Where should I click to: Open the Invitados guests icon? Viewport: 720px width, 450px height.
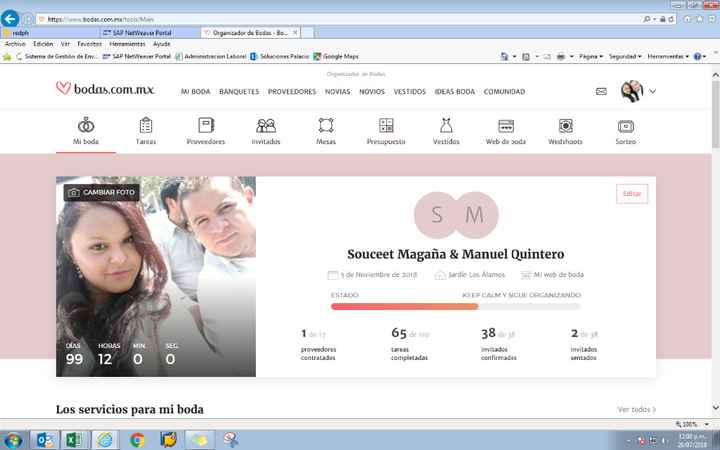point(266,126)
